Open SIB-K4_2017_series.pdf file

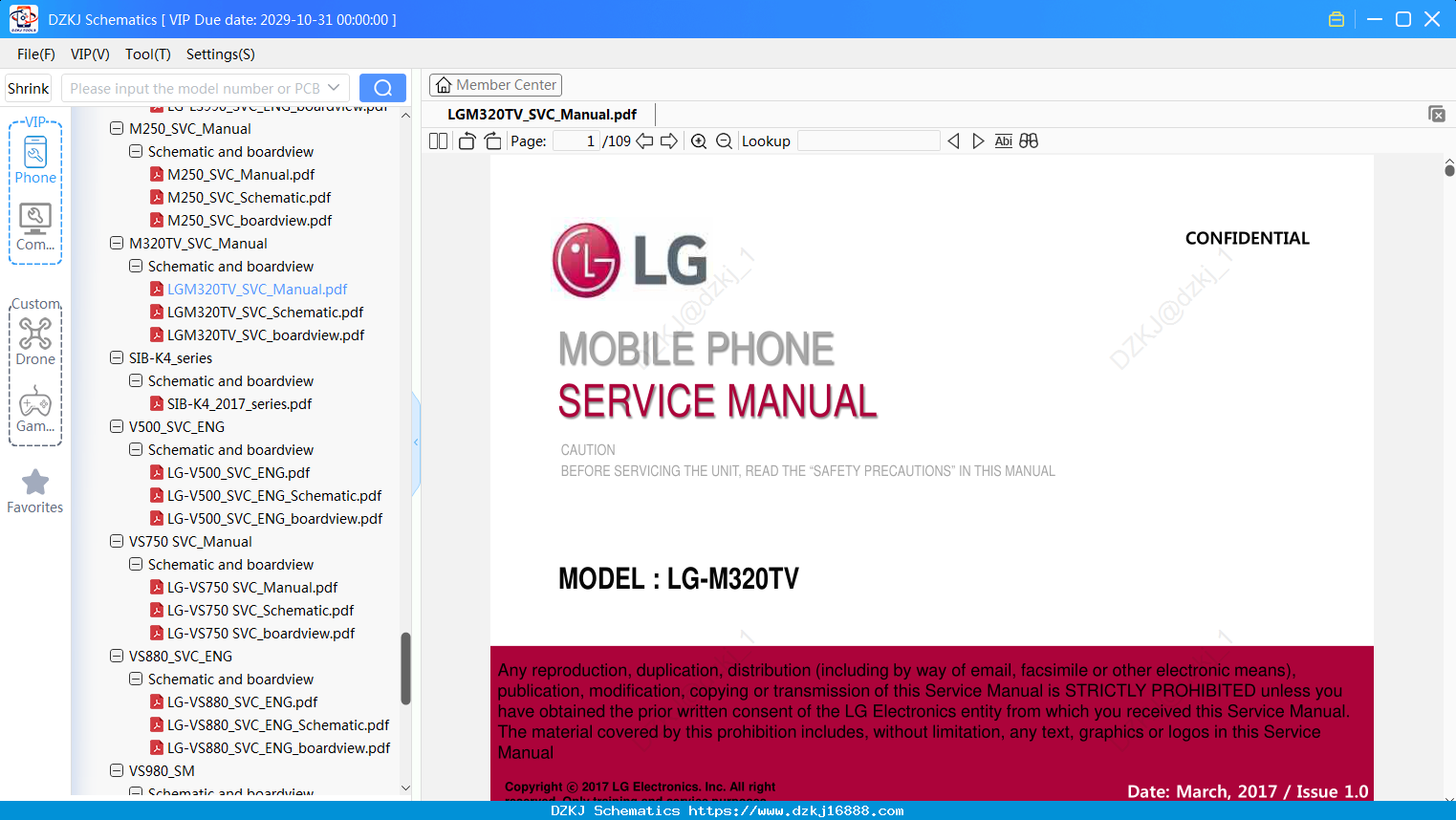(239, 404)
